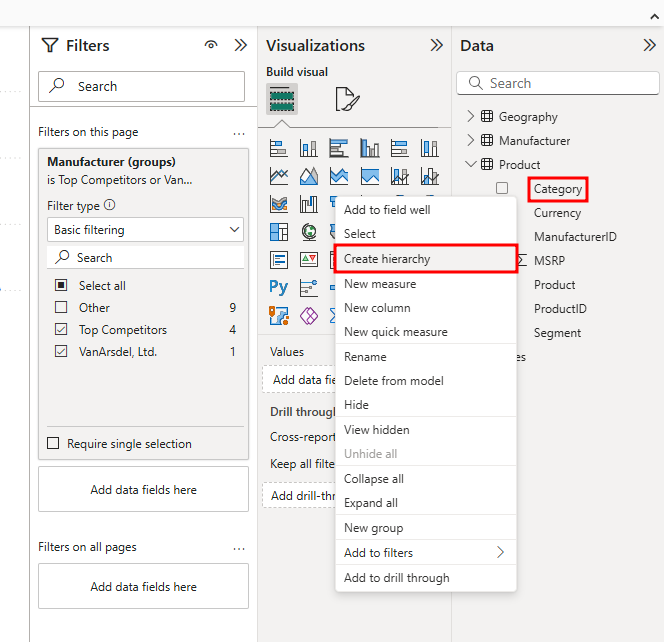Select the Stacked bar chart visual
The height and width of the screenshot is (642, 664).
click(279, 148)
